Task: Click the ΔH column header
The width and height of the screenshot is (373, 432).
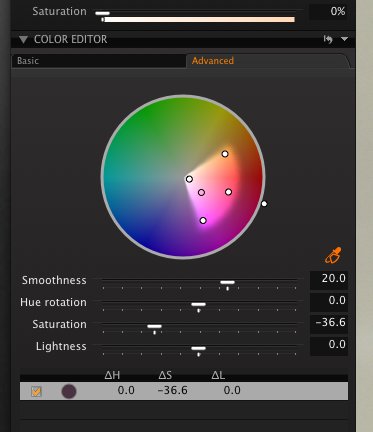Action: coord(112,375)
